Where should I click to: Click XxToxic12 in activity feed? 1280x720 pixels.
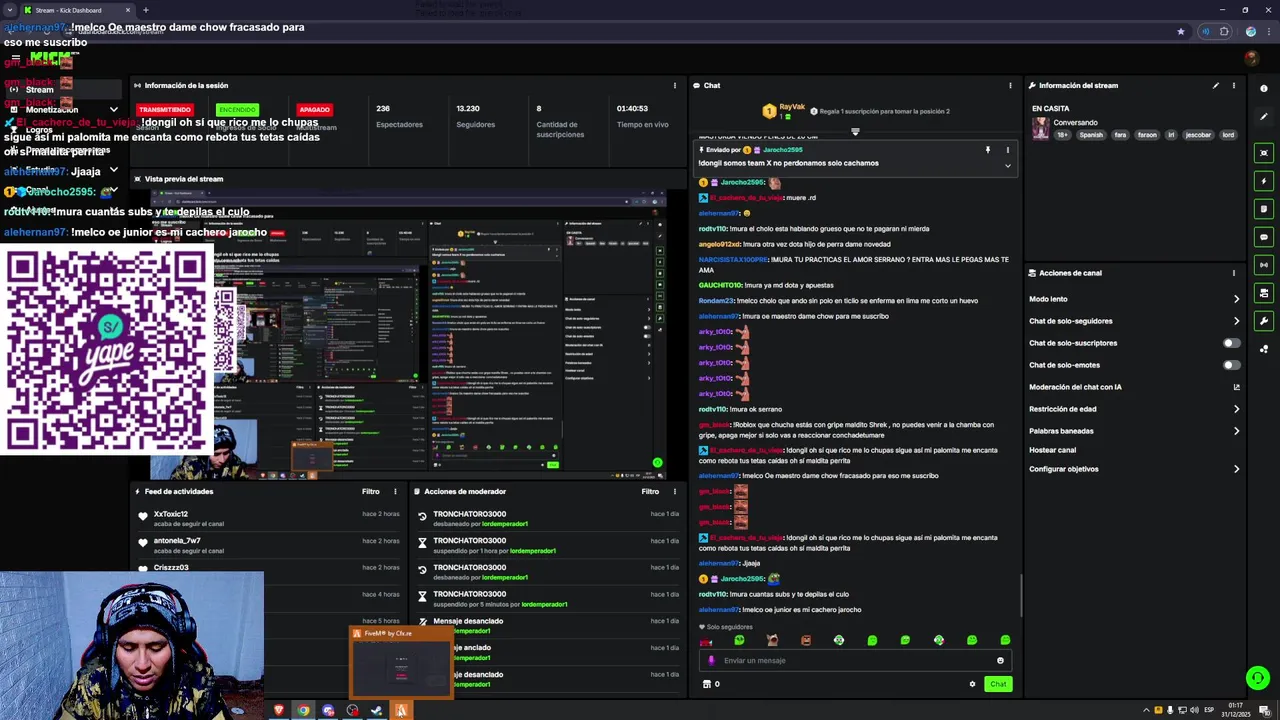(x=171, y=514)
